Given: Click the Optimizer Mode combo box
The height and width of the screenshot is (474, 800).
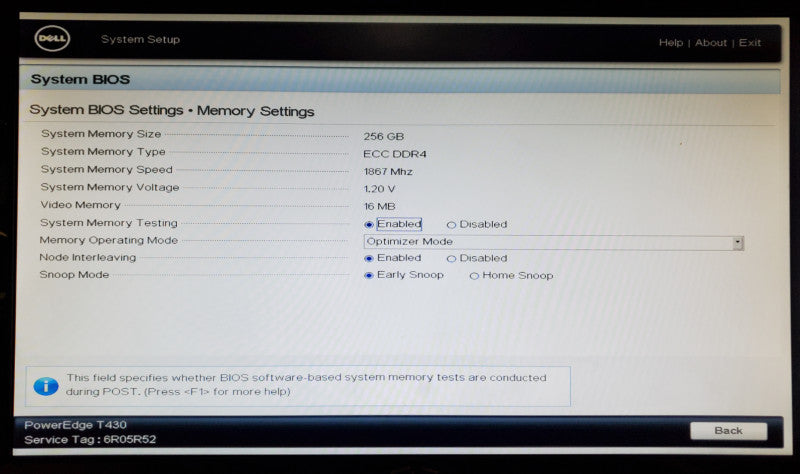Looking at the screenshot, I should coord(554,242).
